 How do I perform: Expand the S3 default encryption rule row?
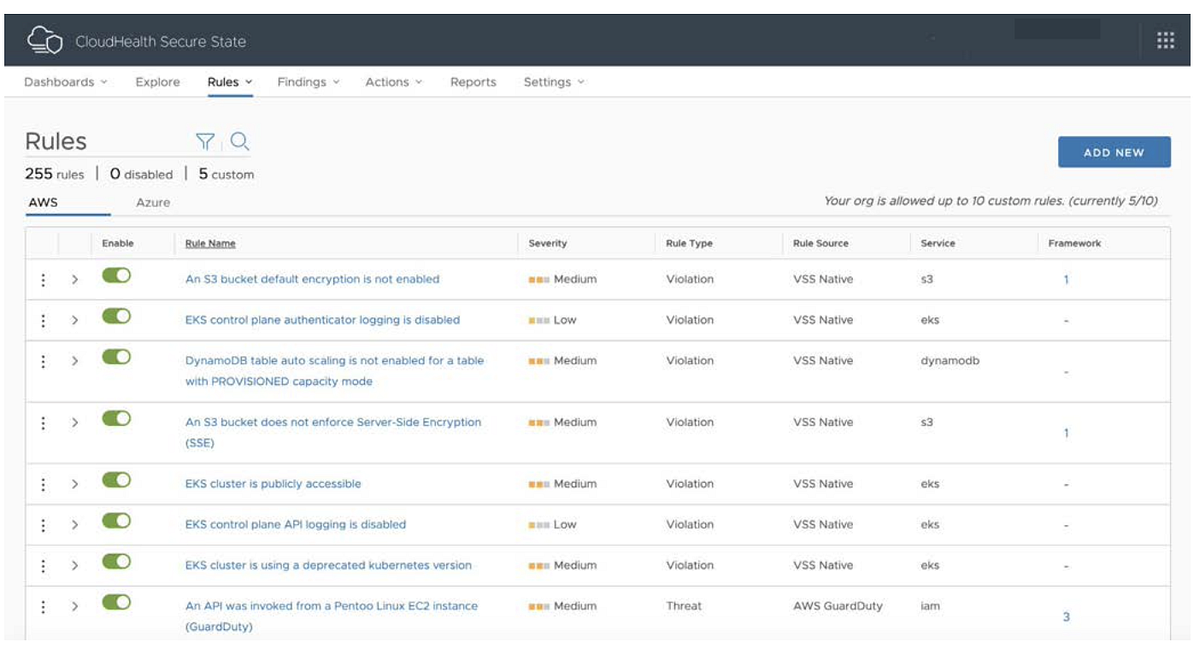click(75, 280)
